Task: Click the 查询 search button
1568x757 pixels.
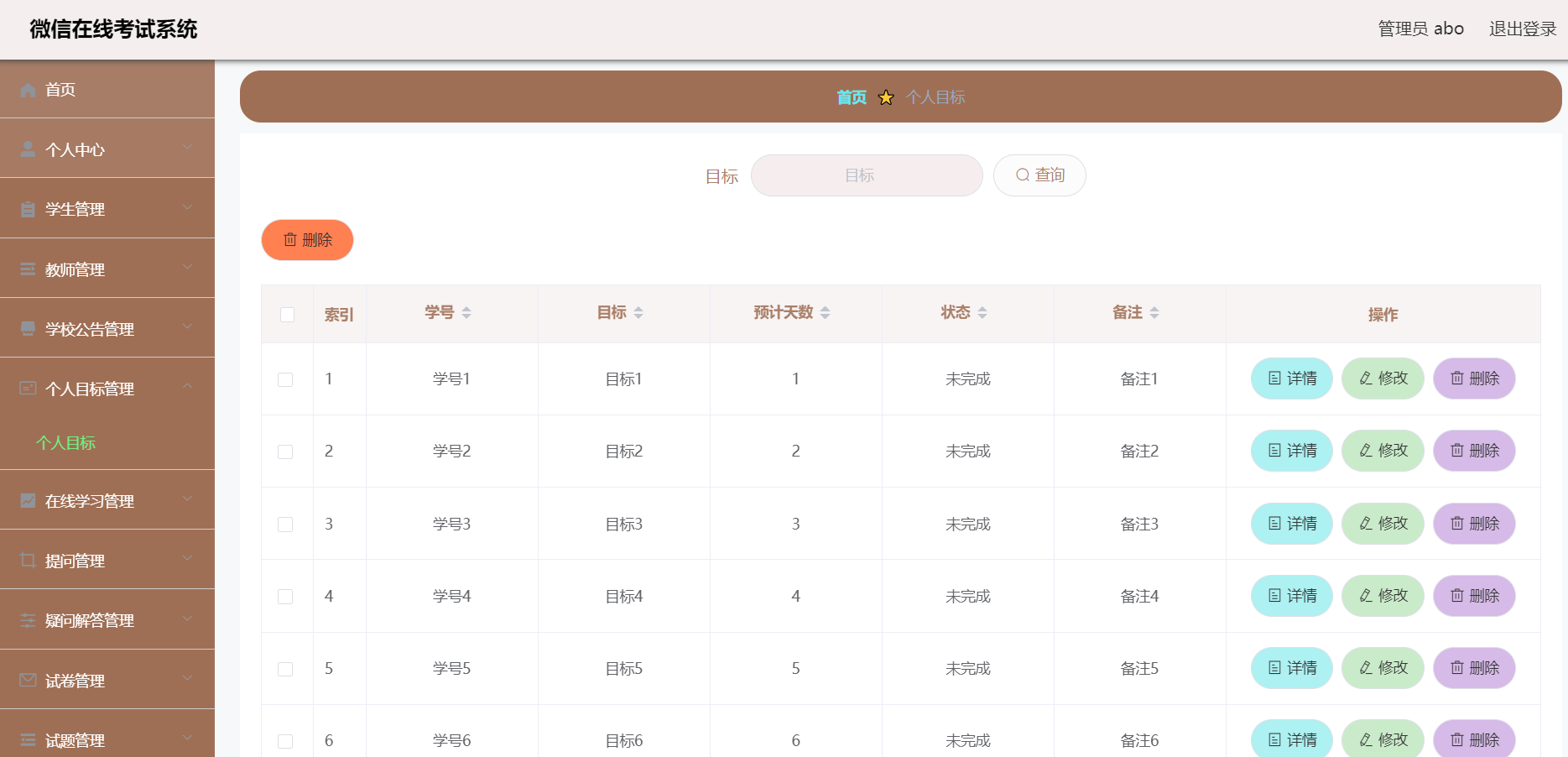Action: pyautogui.click(x=1039, y=175)
